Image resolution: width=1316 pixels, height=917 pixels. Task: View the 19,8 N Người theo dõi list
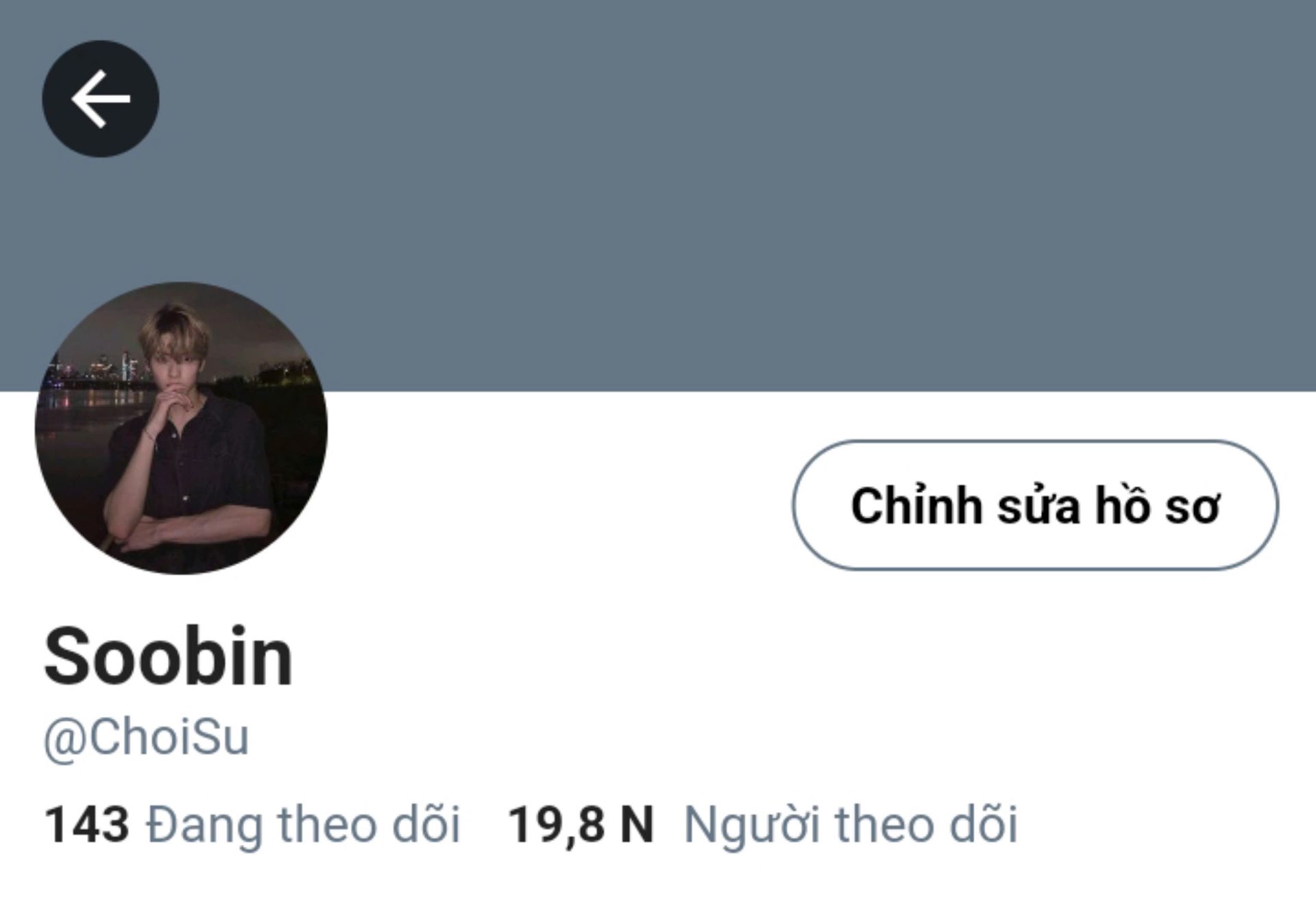(x=762, y=824)
